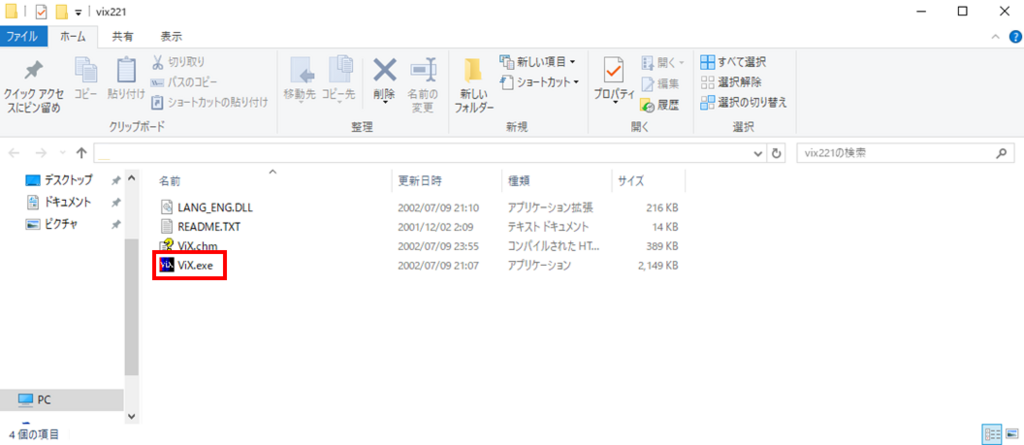Click the ViX.exe file icon
Image resolution: width=1024 pixels, height=445 pixels.
pyautogui.click(x=167, y=265)
